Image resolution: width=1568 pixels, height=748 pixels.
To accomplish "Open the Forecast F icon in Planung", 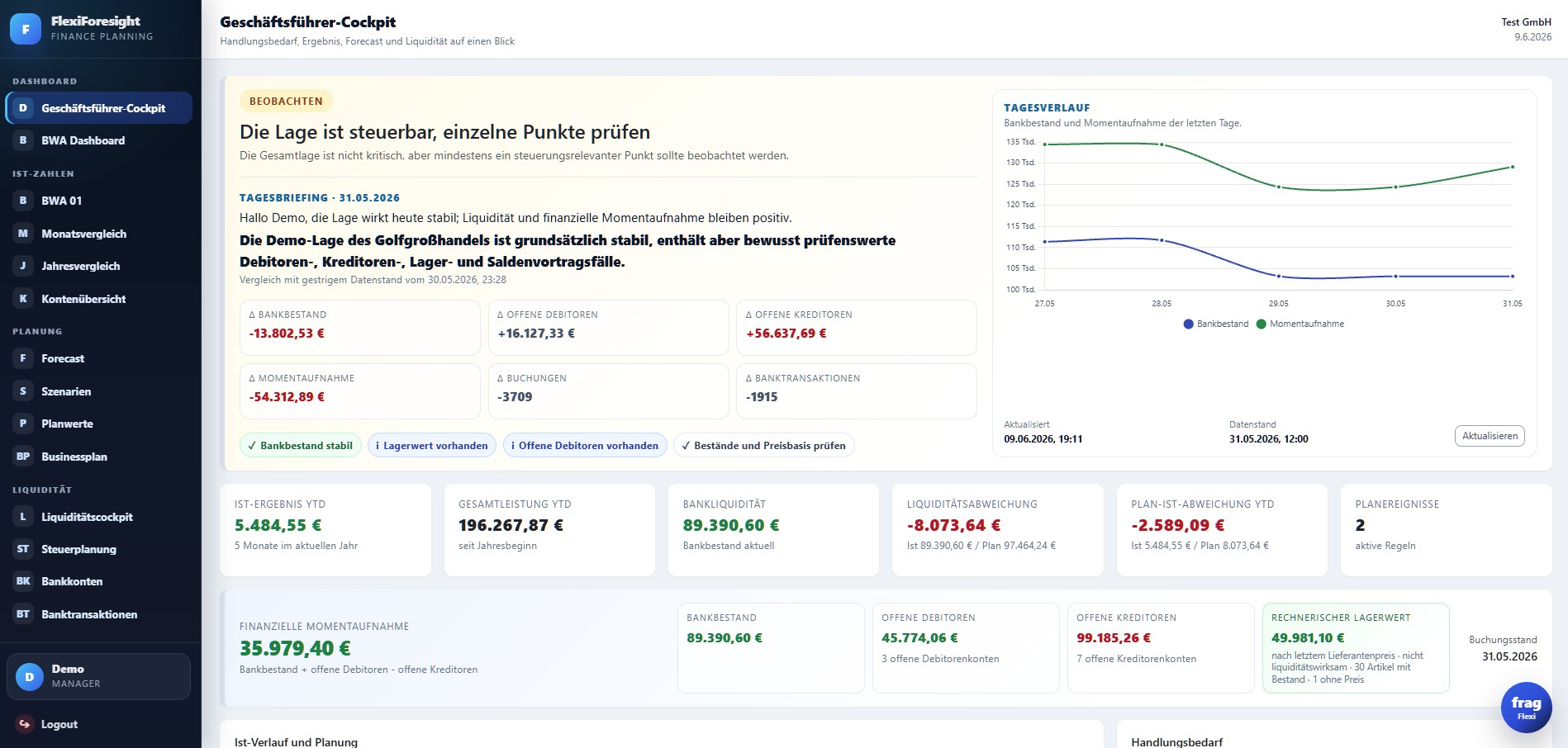I will (x=23, y=358).
